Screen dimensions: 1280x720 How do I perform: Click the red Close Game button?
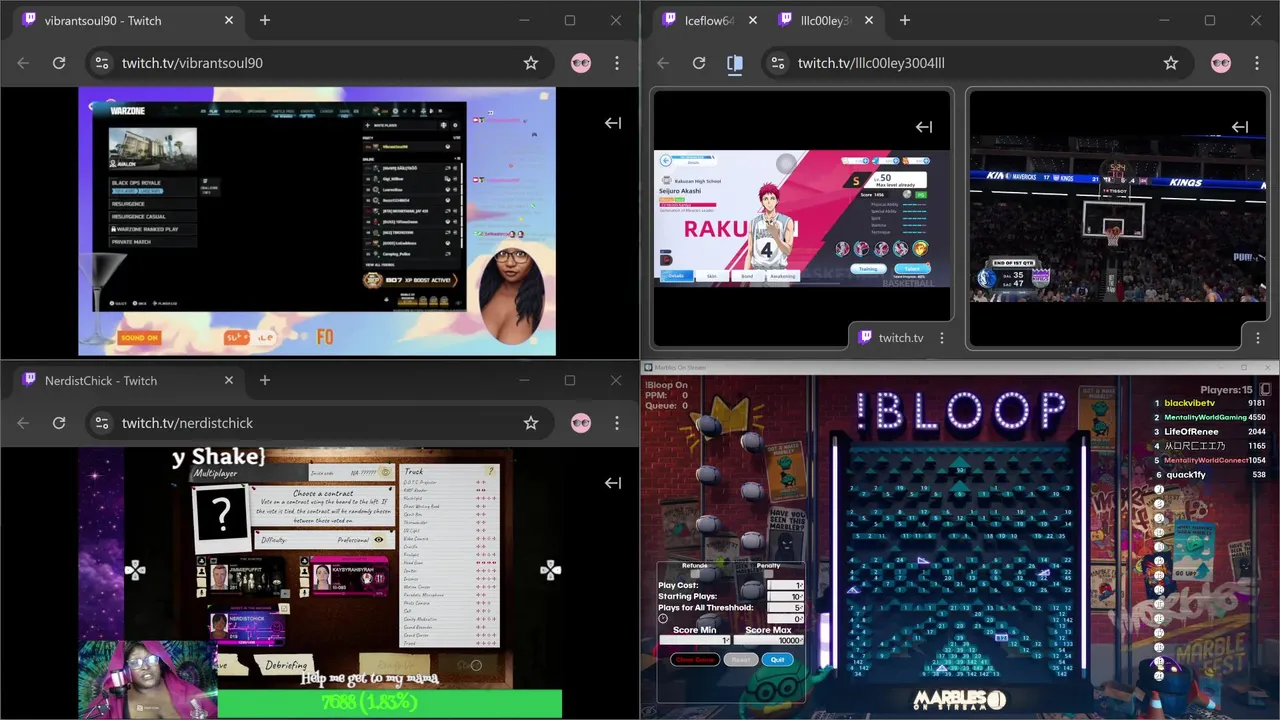695,660
